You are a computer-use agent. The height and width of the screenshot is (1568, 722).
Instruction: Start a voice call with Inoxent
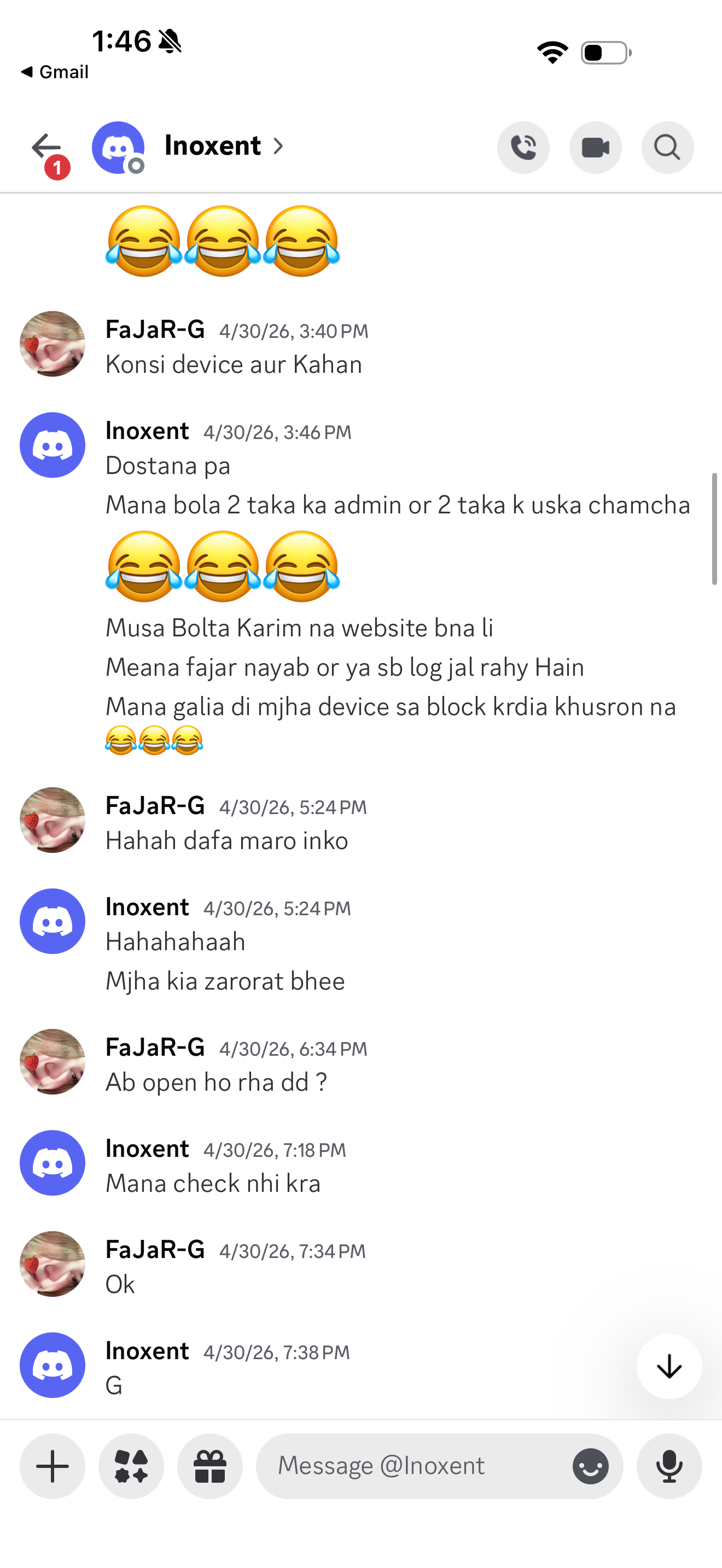pyautogui.click(x=523, y=147)
